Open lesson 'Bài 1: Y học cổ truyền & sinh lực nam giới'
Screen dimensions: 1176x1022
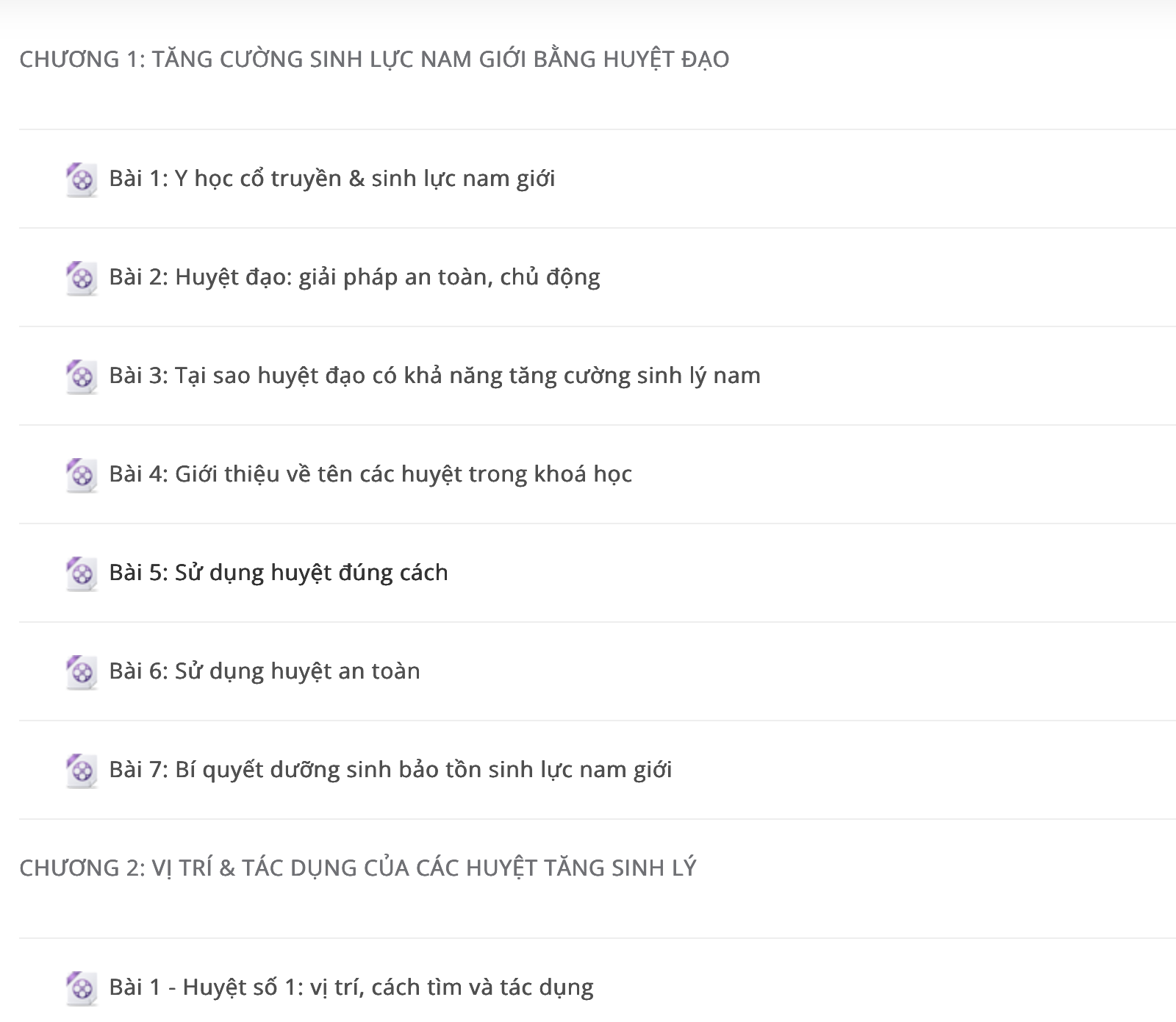point(331,179)
